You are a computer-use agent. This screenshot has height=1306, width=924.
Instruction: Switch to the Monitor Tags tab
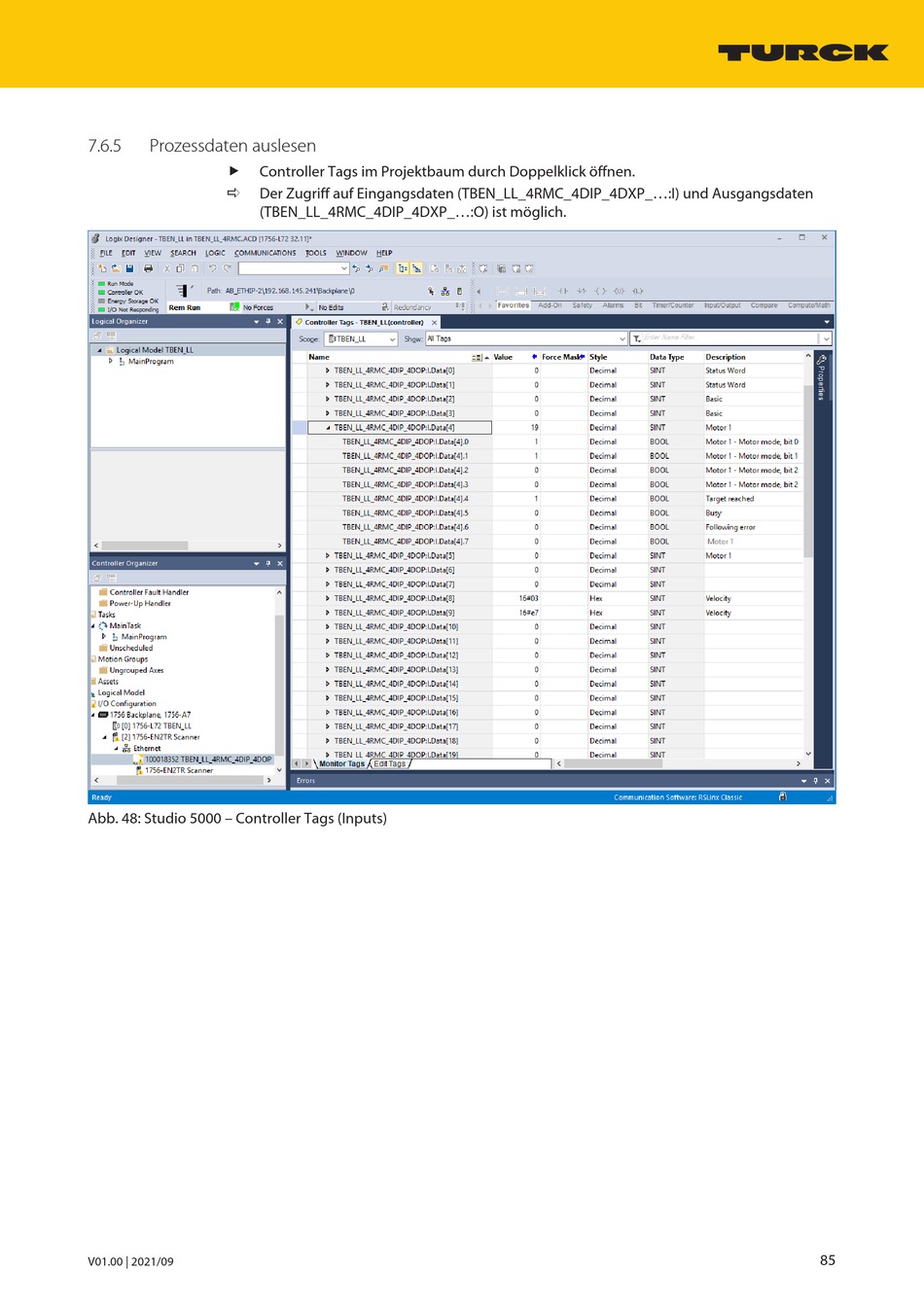pyautogui.click(x=341, y=764)
